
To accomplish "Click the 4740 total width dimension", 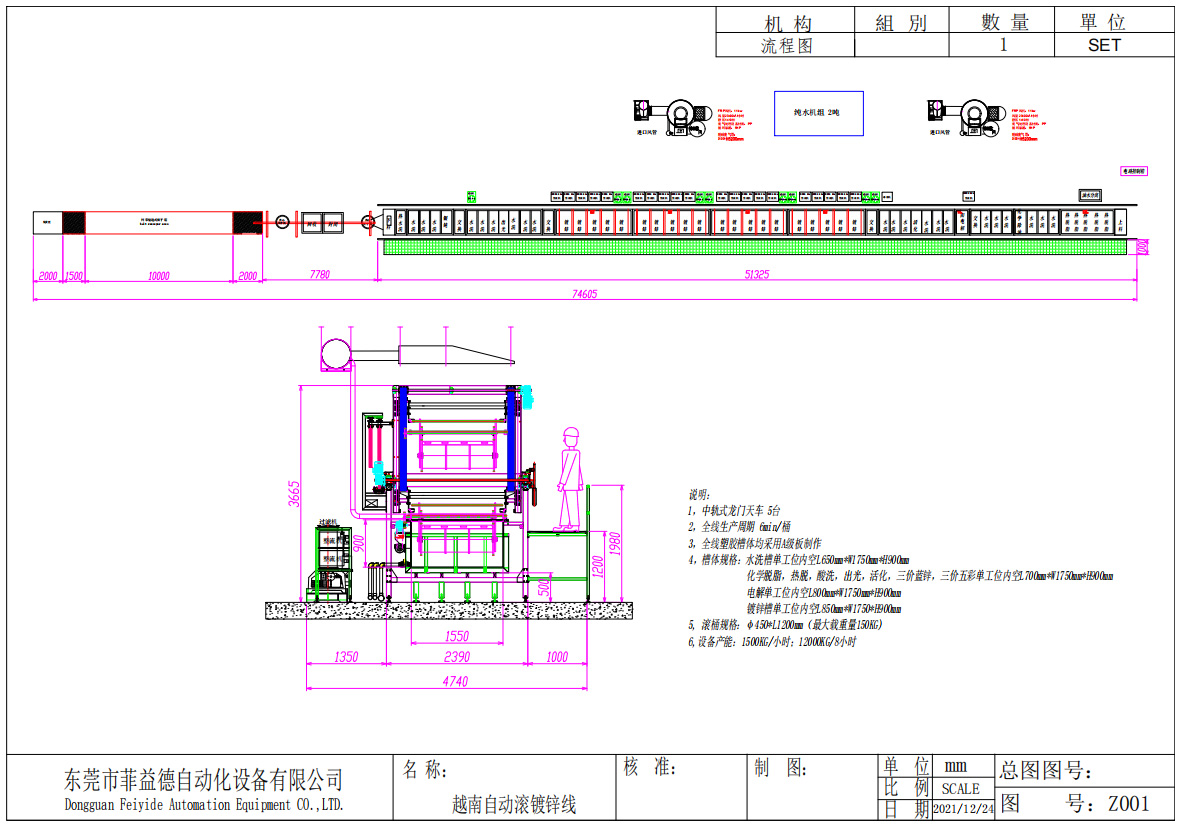I will pyautogui.click(x=453, y=682).
